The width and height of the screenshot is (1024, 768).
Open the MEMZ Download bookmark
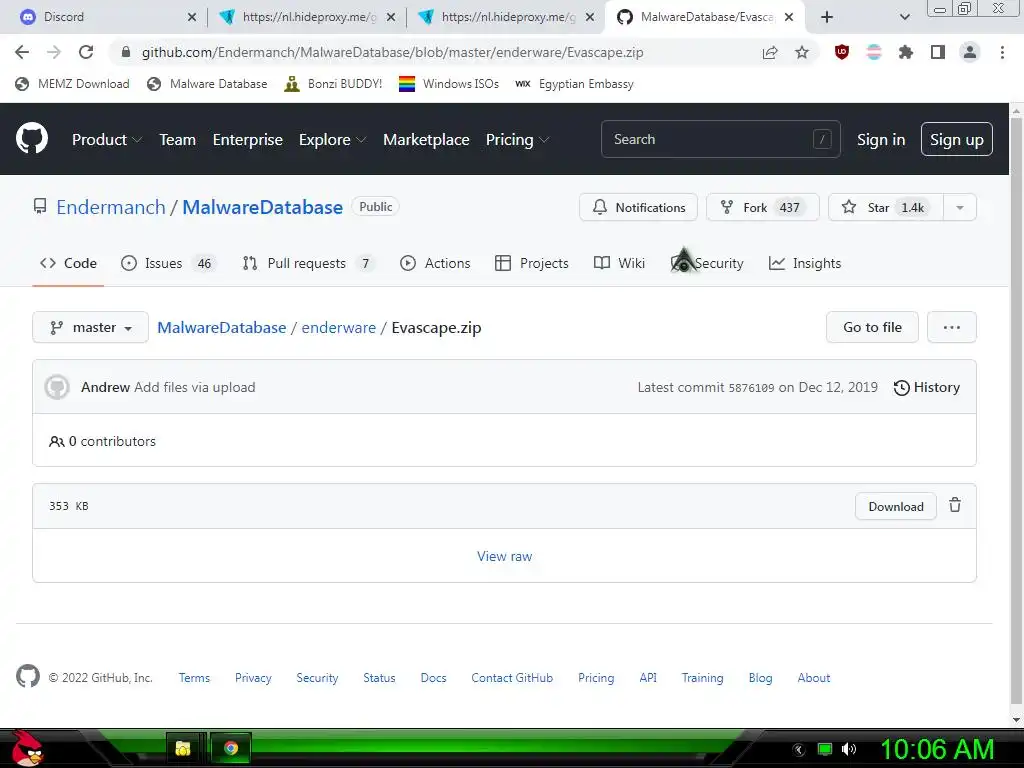click(x=72, y=84)
